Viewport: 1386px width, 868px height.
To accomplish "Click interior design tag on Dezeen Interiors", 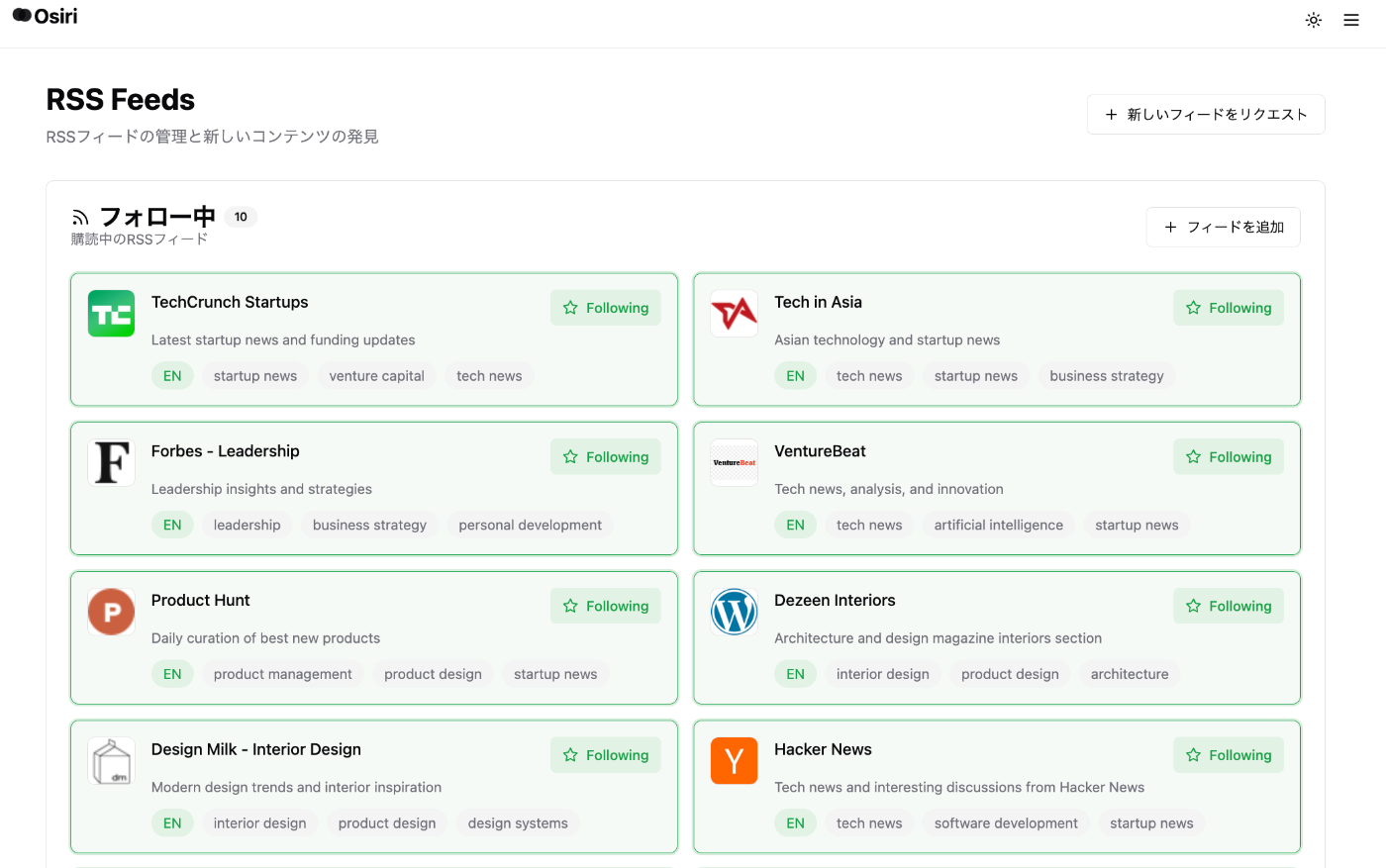I will [883, 674].
